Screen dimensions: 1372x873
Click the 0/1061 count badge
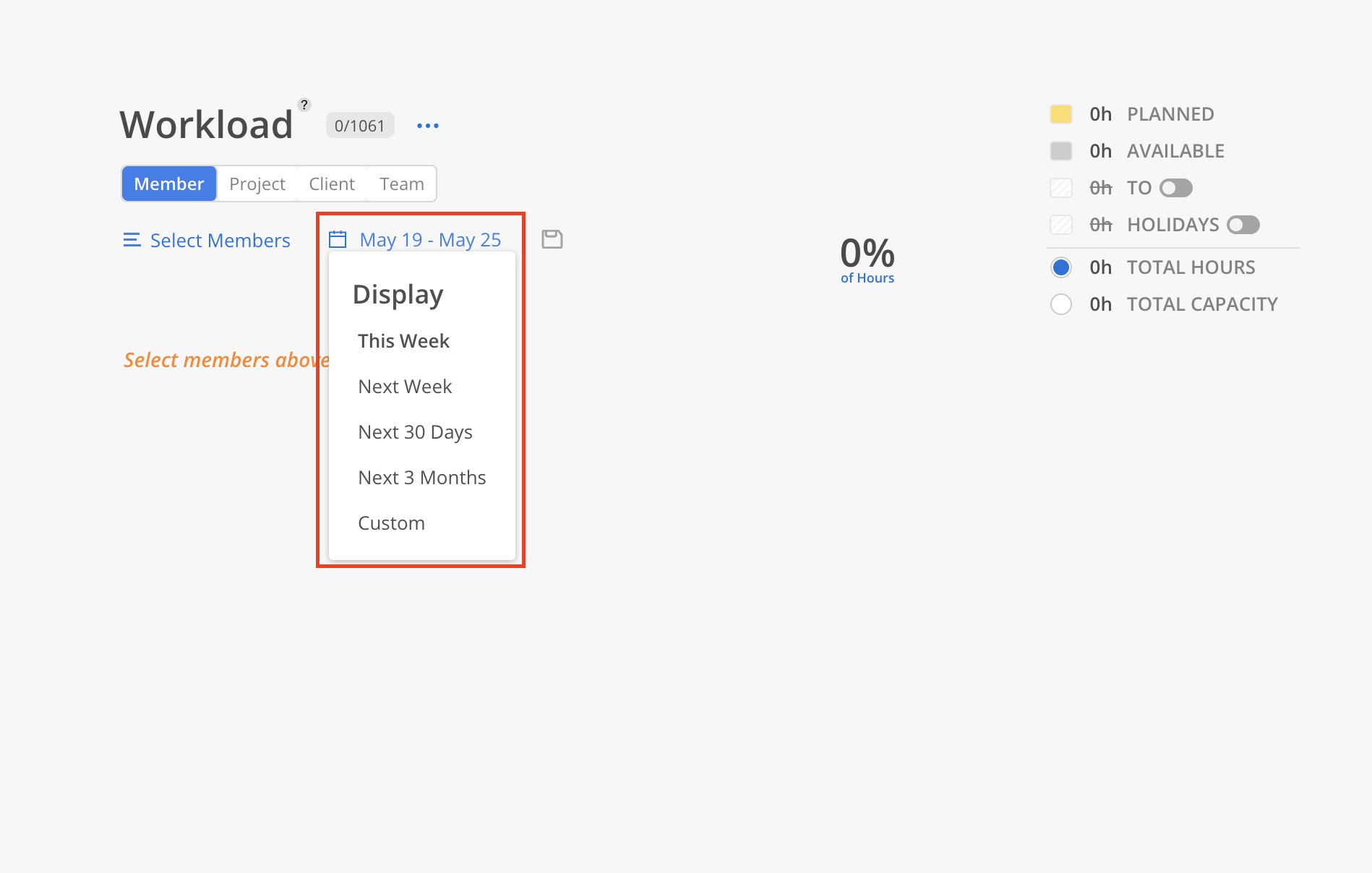click(359, 125)
